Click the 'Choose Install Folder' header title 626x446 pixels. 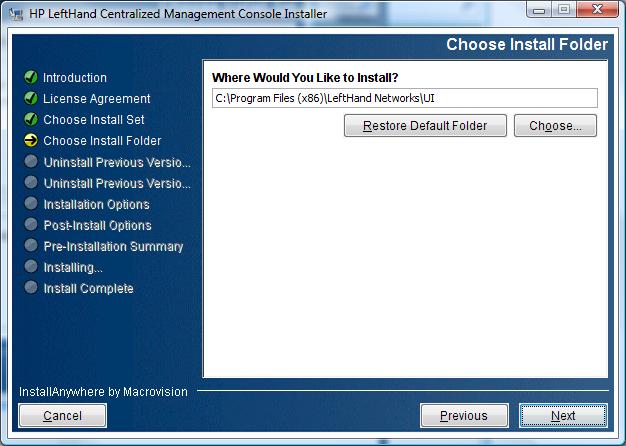(527, 44)
